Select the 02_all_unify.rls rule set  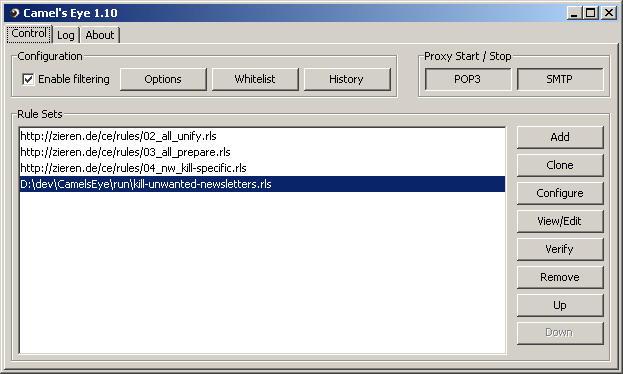tap(262, 136)
